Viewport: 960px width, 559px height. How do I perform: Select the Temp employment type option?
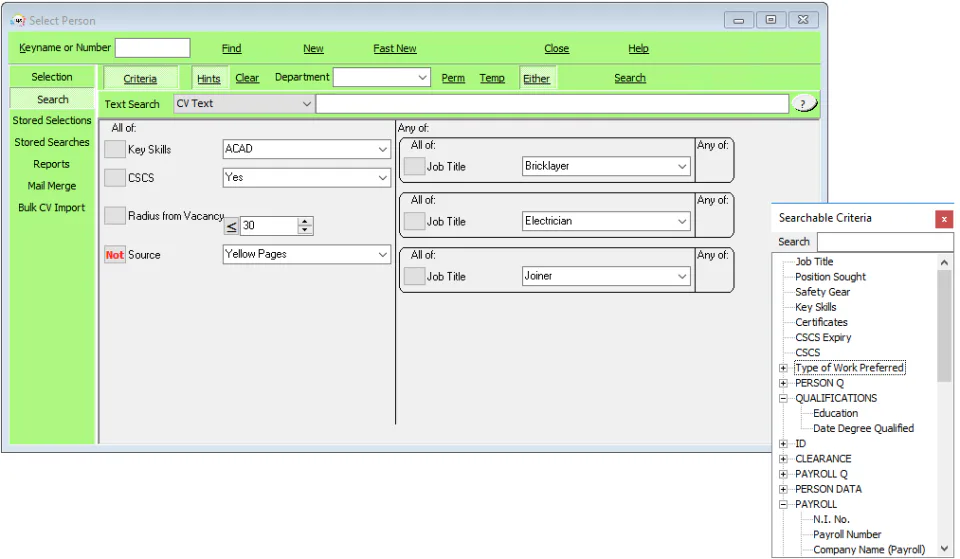pyautogui.click(x=492, y=78)
